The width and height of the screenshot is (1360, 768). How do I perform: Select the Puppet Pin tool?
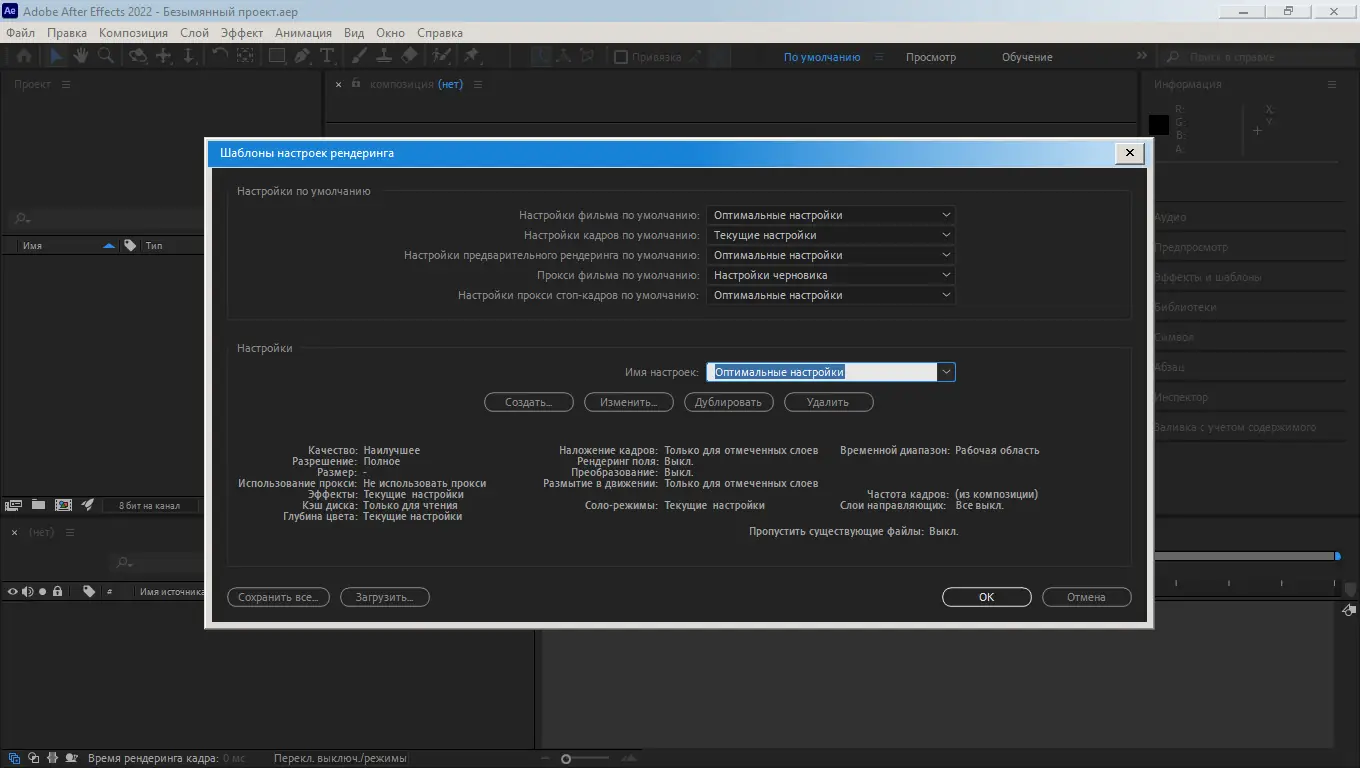pos(469,55)
